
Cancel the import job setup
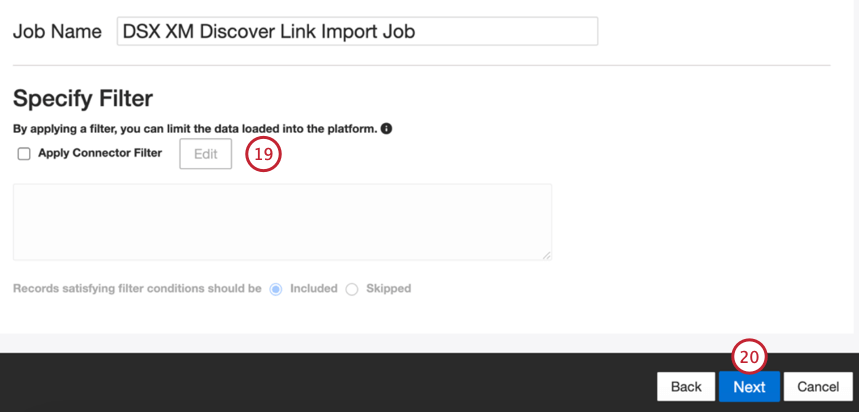pos(818,387)
